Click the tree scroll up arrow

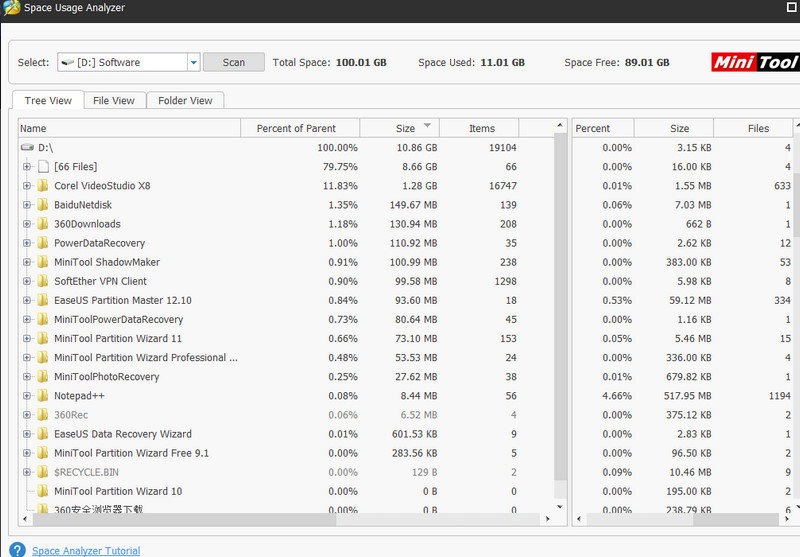(560, 125)
